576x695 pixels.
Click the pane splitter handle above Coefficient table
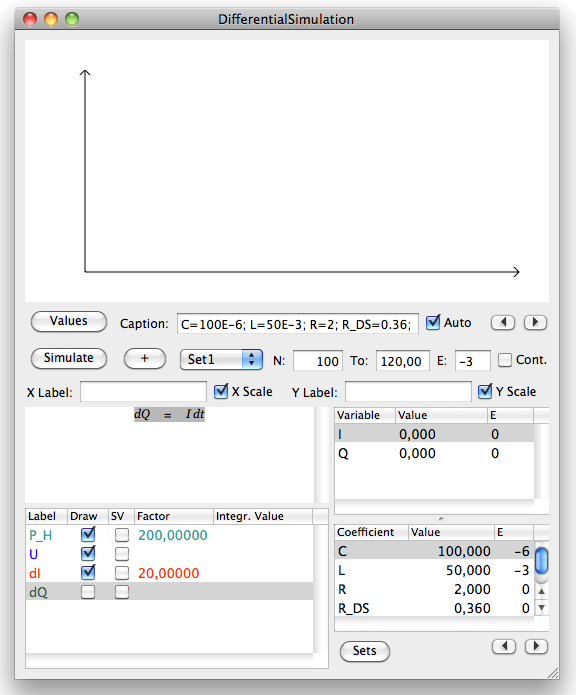pos(441,519)
